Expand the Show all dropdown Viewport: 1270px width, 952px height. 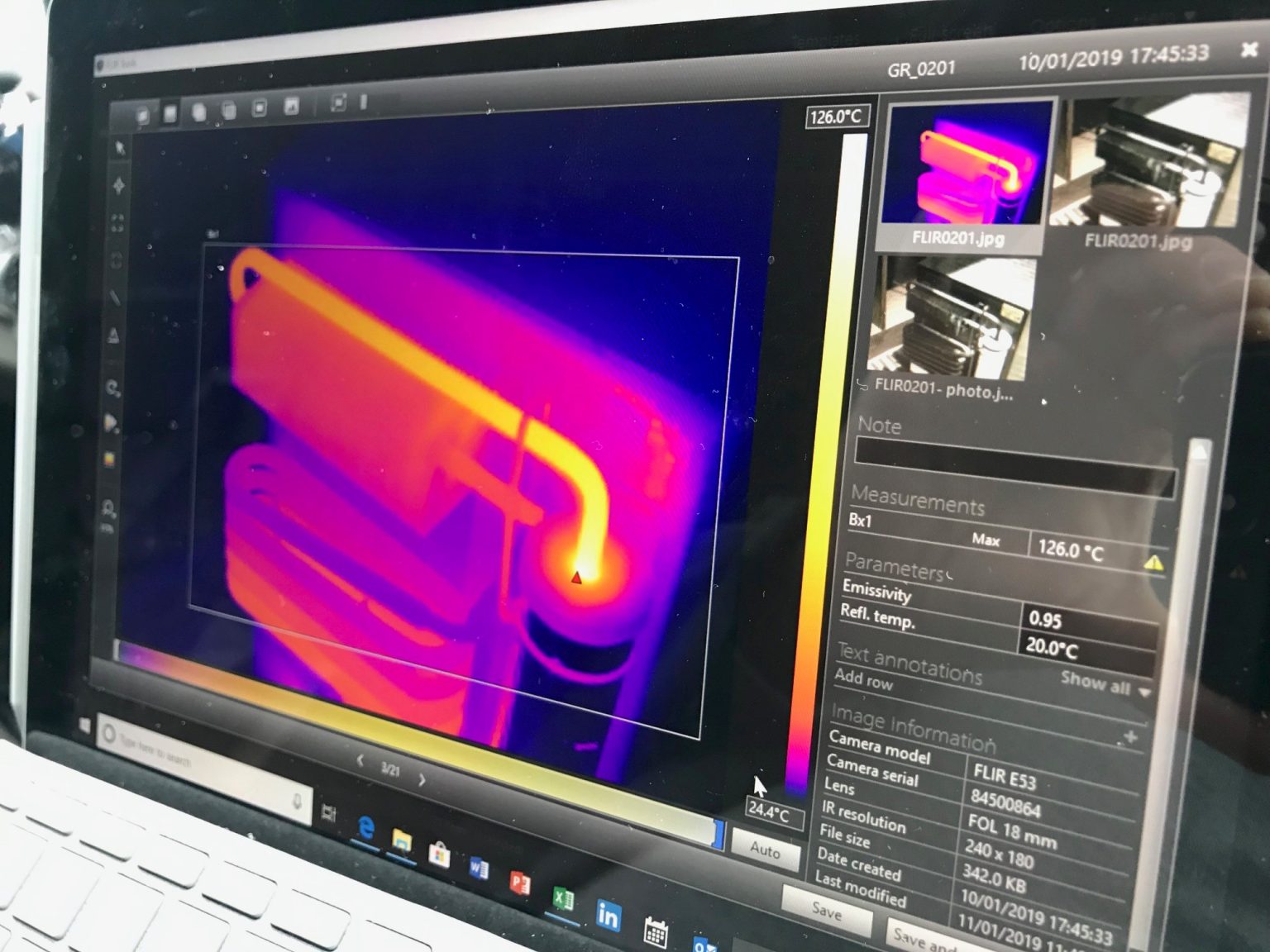1145,691
